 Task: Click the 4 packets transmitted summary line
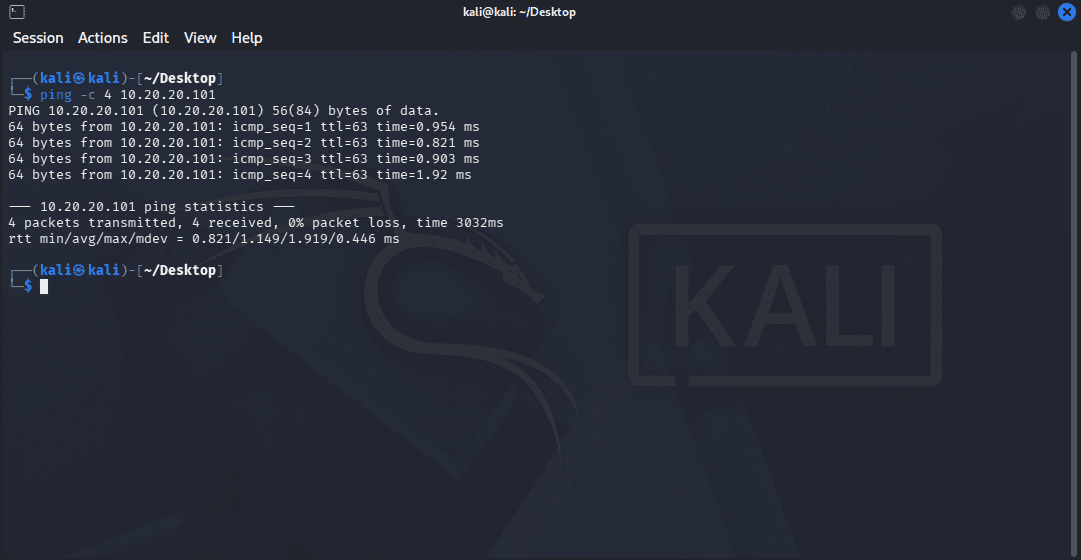[256, 223]
